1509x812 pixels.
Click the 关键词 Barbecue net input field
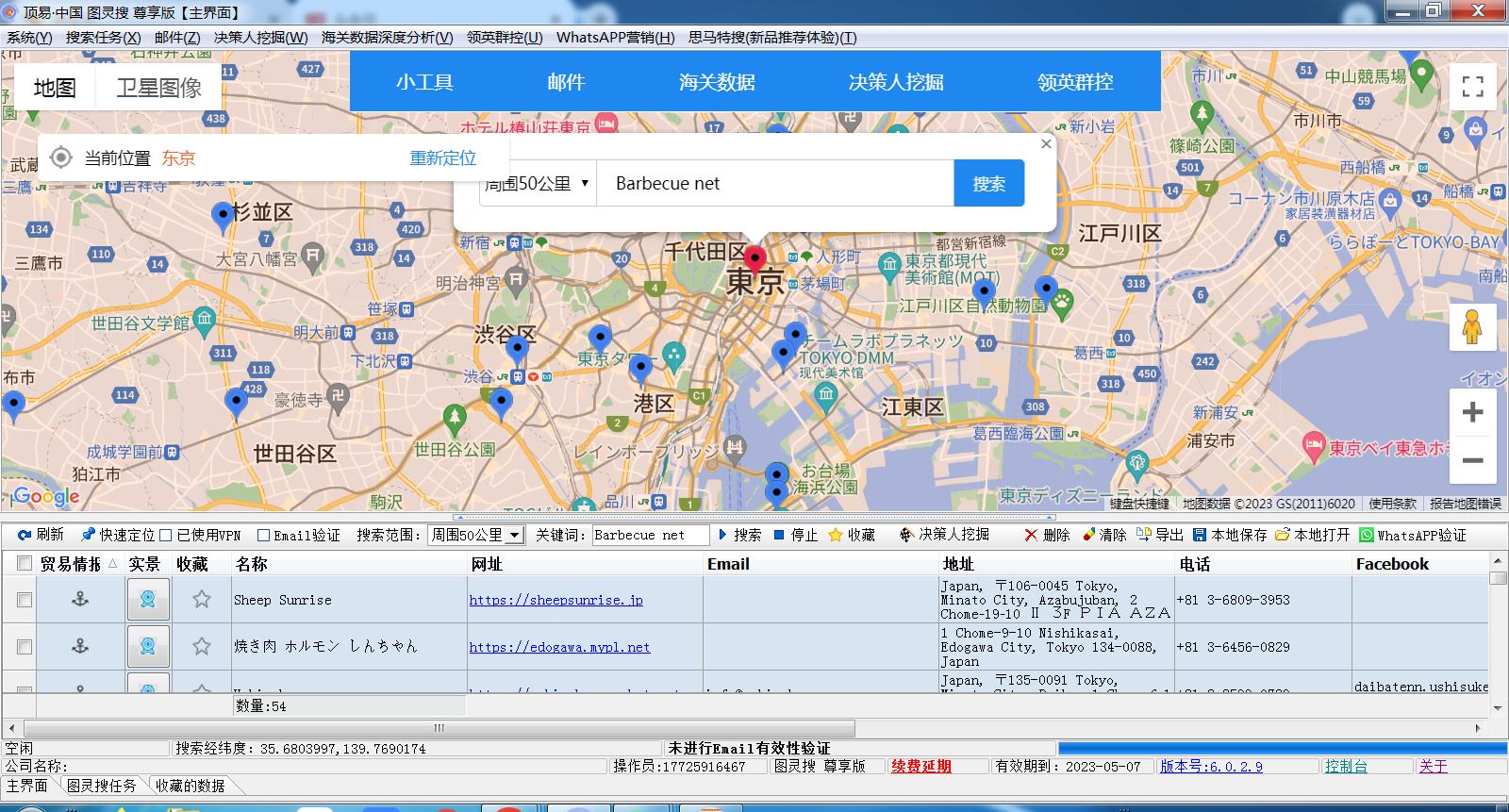click(x=650, y=535)
